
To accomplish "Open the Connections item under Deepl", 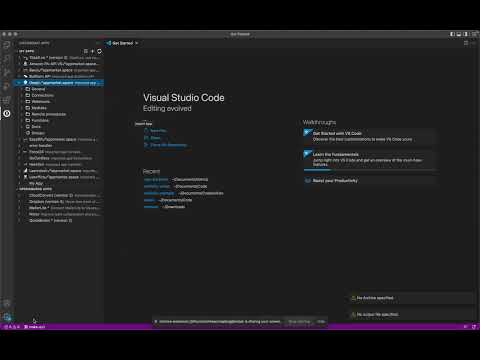I will [x=43, y=95].
